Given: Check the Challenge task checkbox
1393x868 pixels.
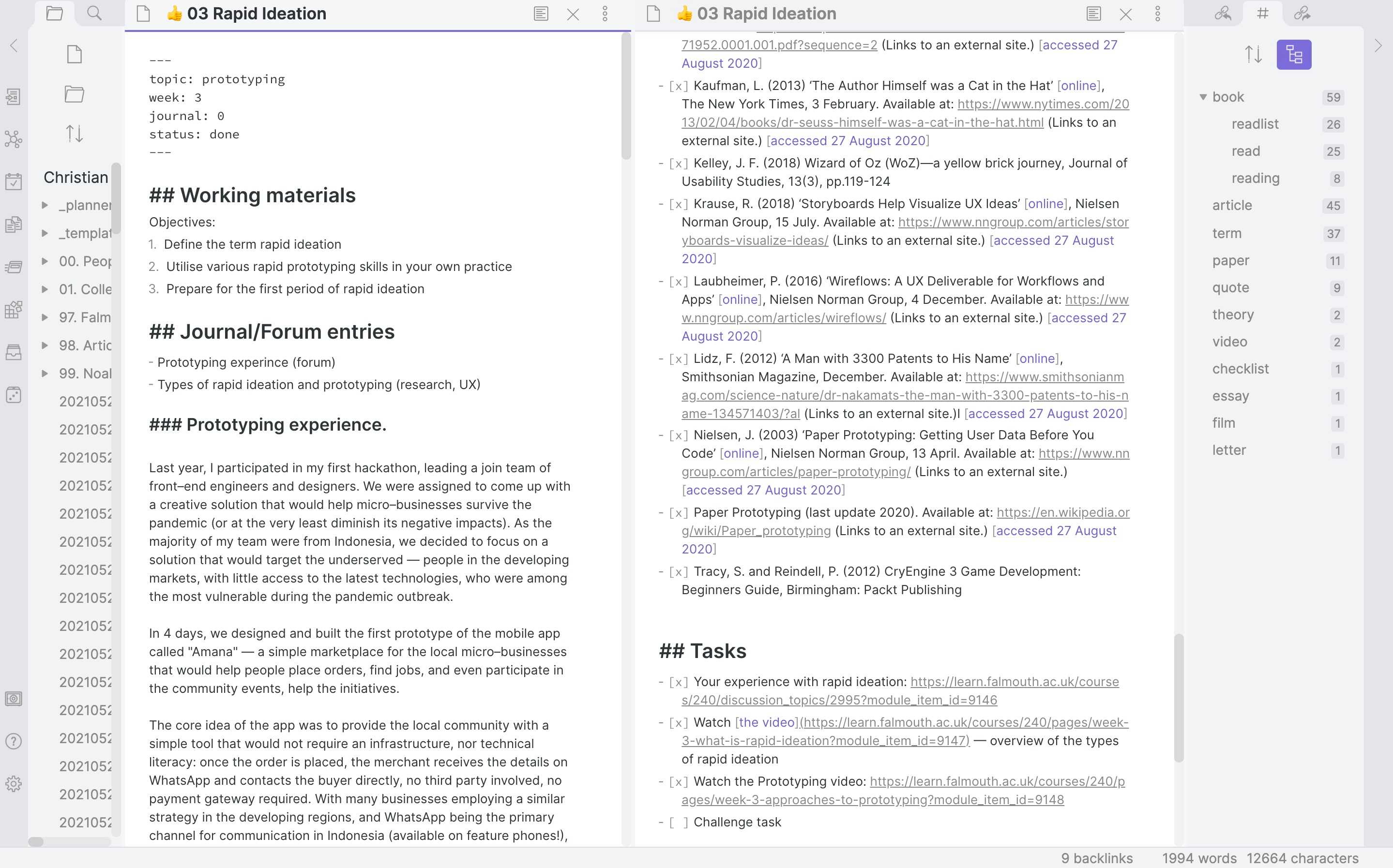Looking at the screenshot, I should 678,822.
